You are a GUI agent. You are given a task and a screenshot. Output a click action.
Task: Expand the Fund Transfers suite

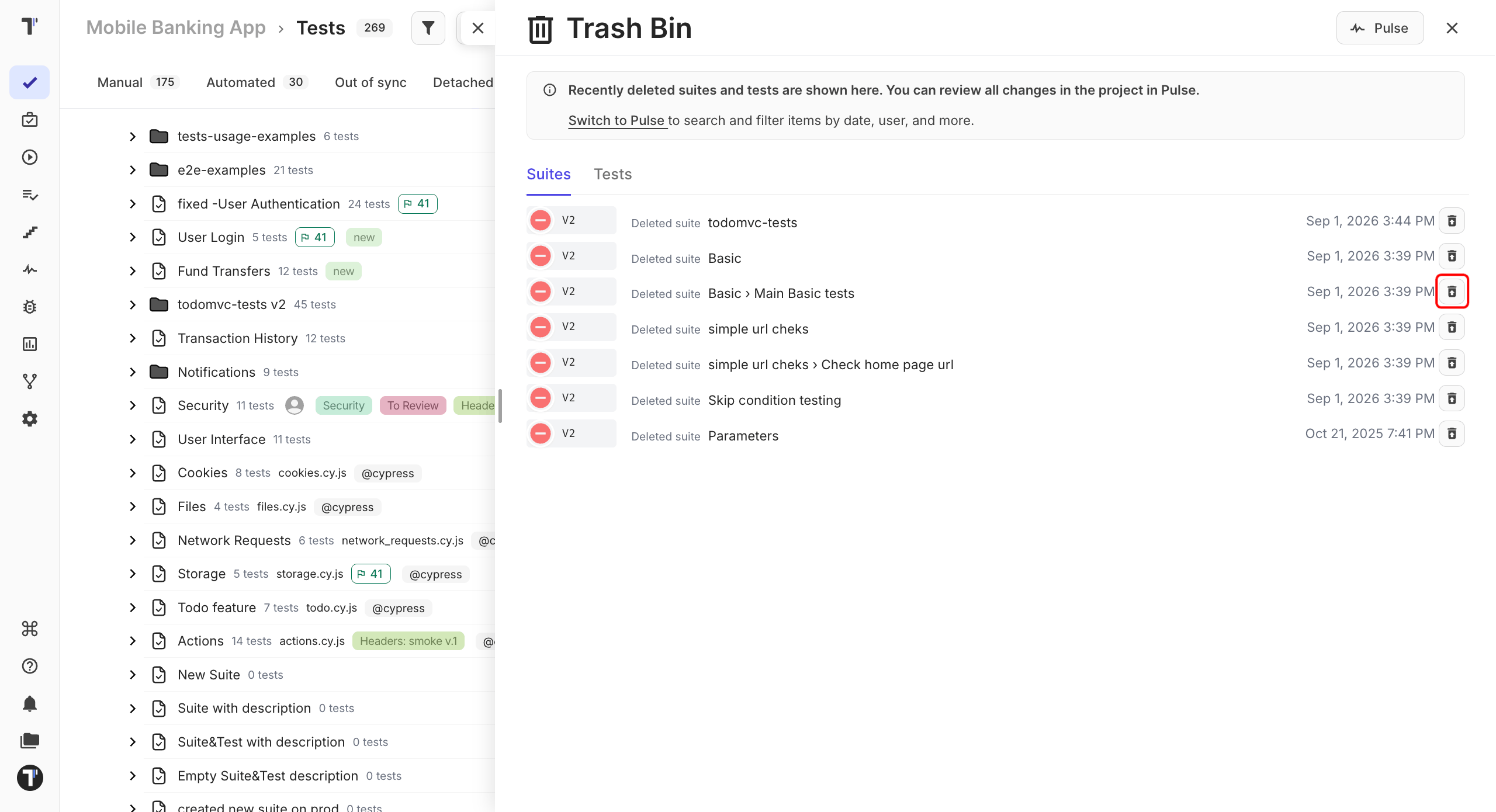[133, 271]
